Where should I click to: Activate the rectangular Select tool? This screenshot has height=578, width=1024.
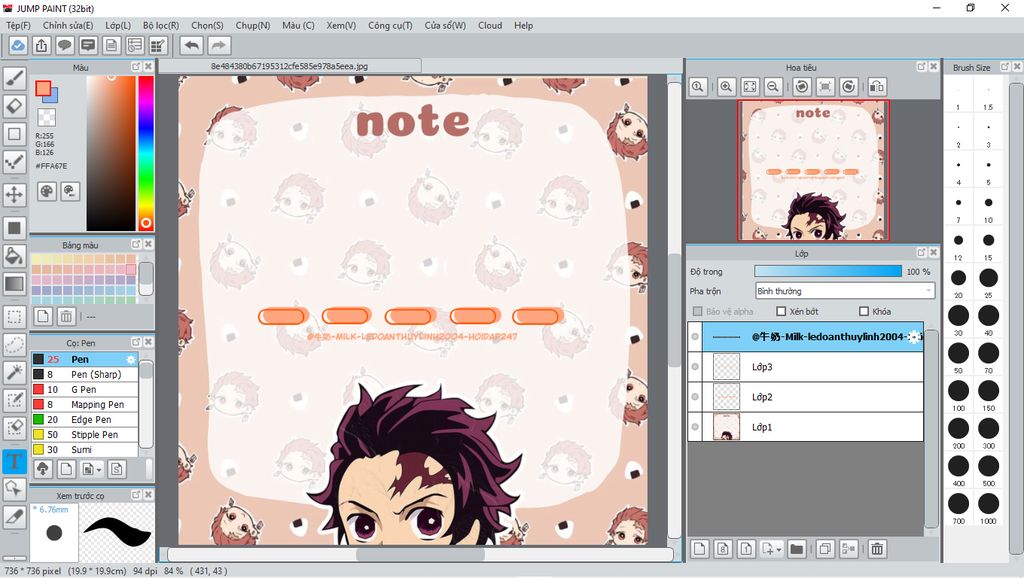pos(14,317)
